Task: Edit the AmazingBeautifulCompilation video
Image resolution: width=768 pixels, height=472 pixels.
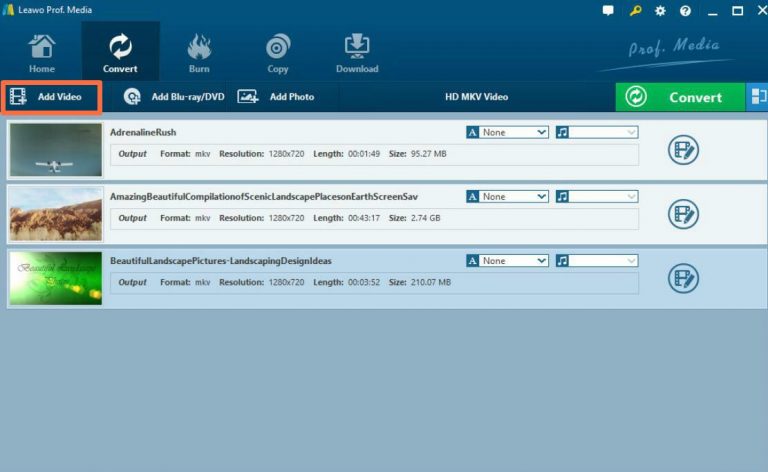Action: tap(683, 214)
